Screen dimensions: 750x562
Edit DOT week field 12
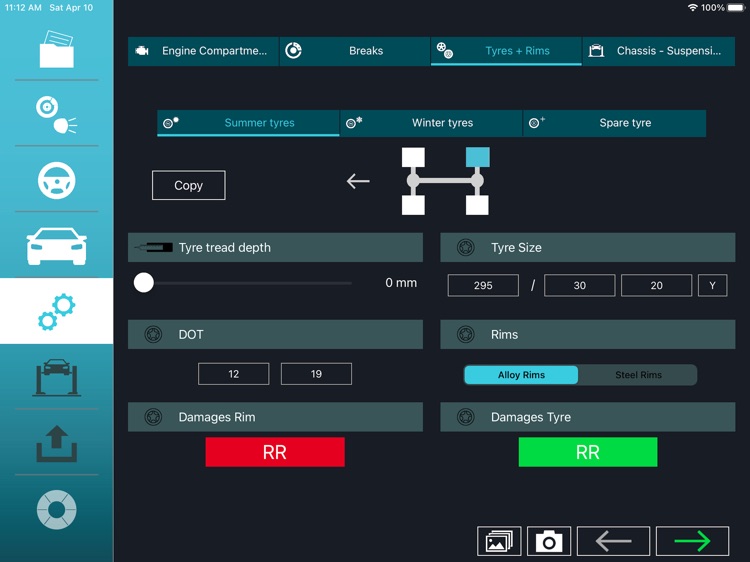(x=233, y=374)
